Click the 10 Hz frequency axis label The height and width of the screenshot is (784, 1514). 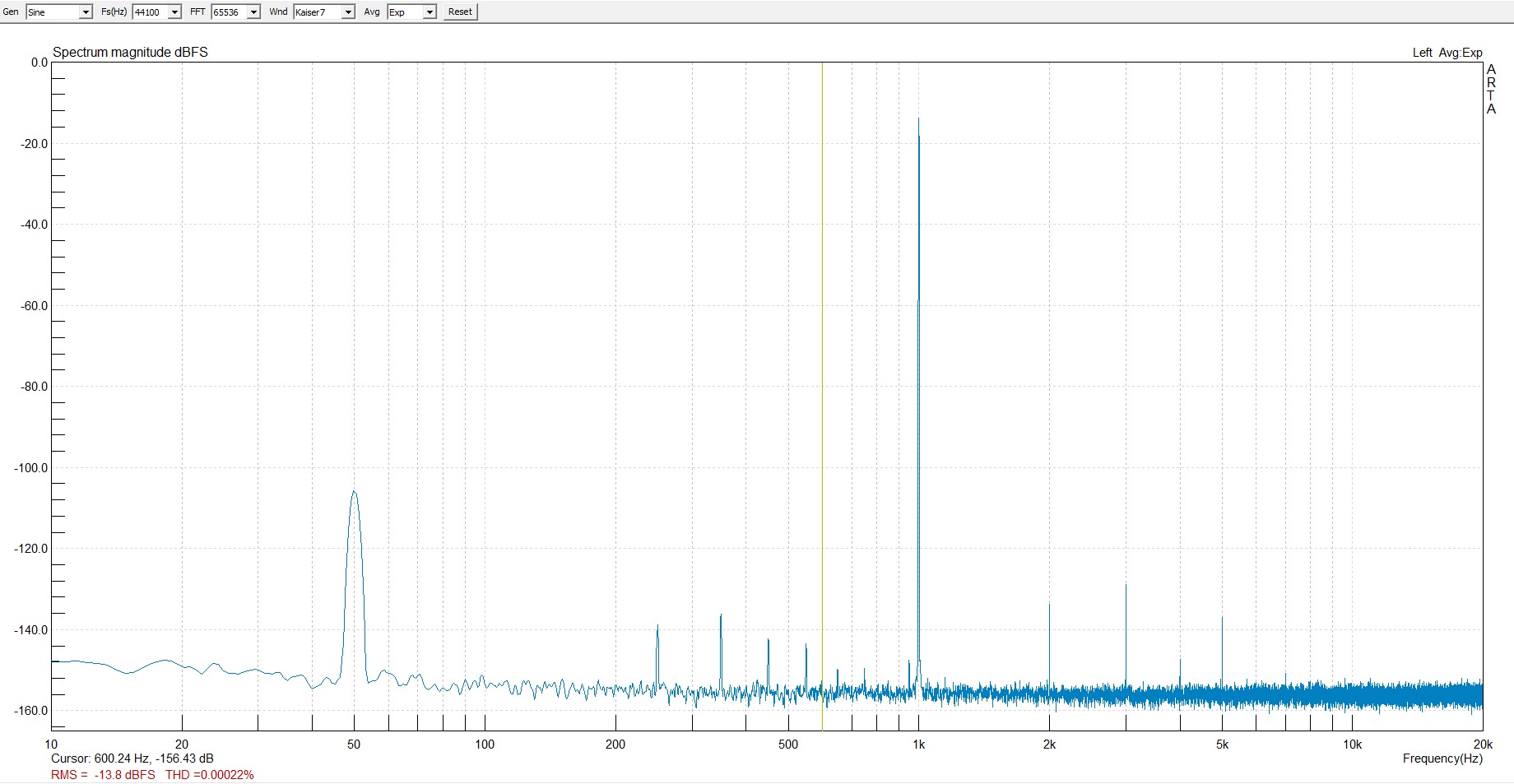coord(51,745)
